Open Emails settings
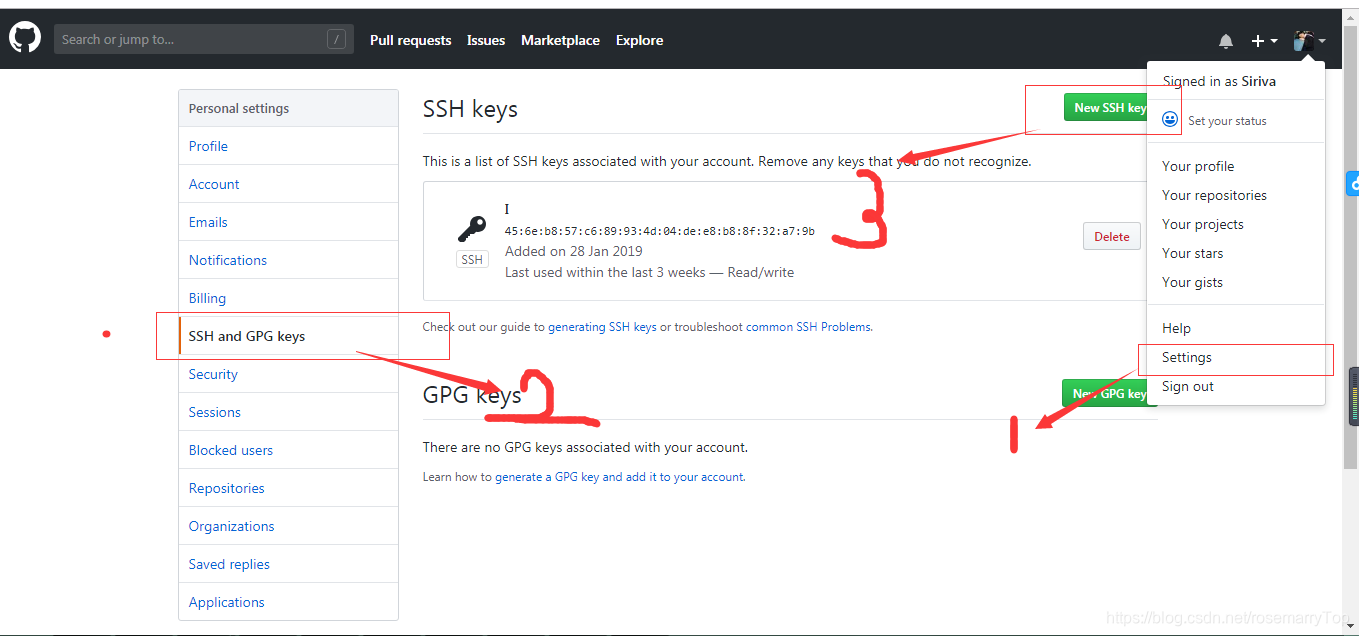The height and width of the screenshot is (636, 1359). tap(288, 222)
